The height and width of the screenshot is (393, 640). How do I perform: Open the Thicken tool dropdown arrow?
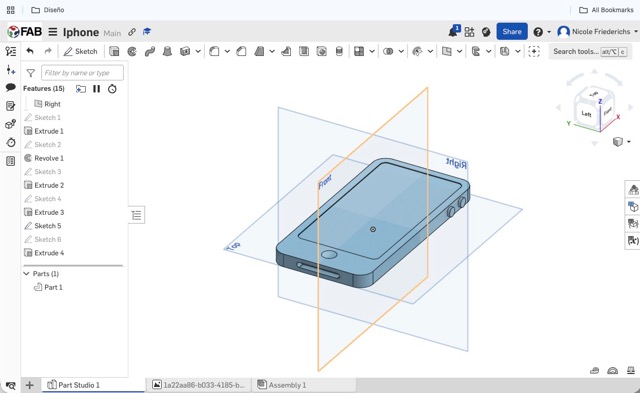(x=198, y=51)
